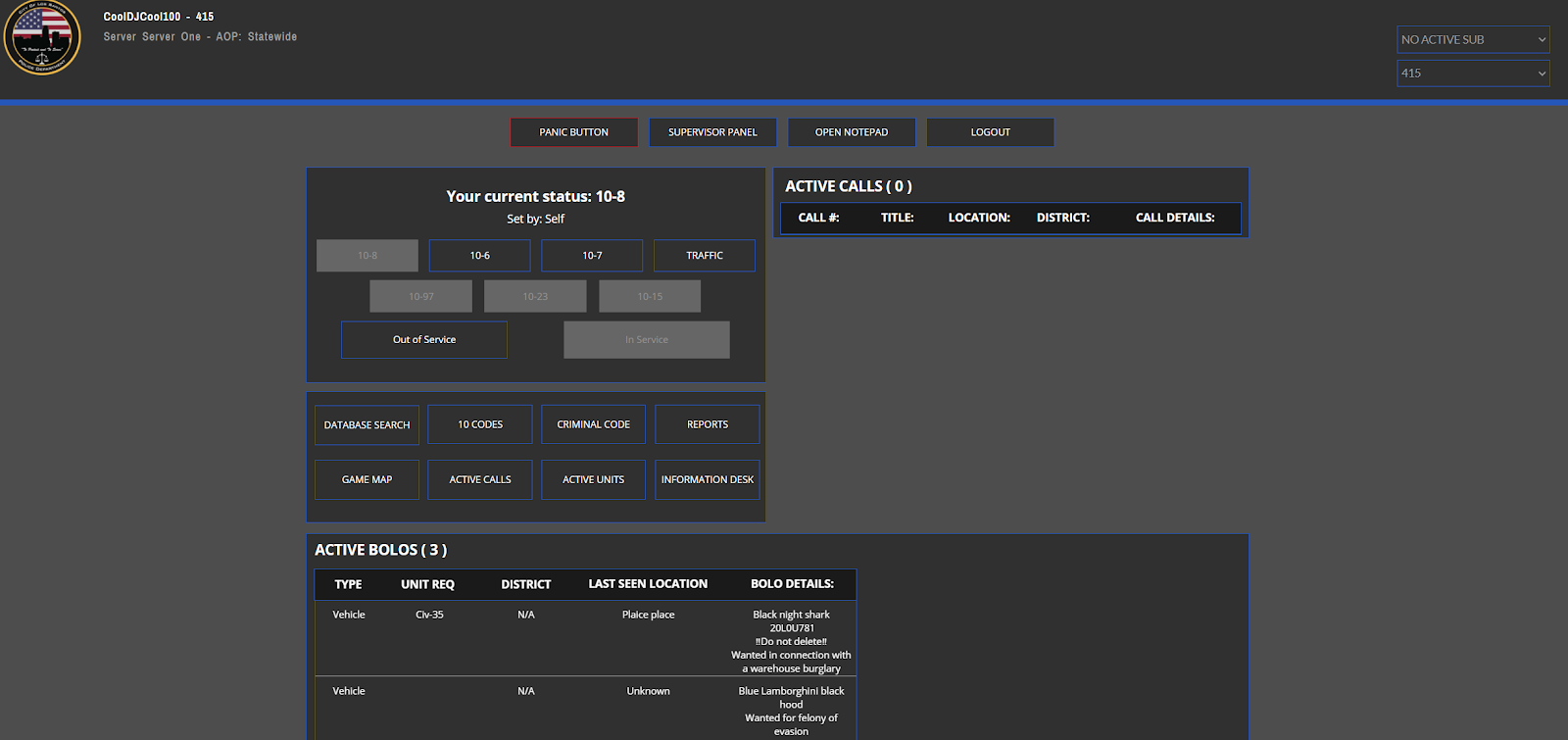
Task: Set status to 10-6
Action: (x=479, y=256)
